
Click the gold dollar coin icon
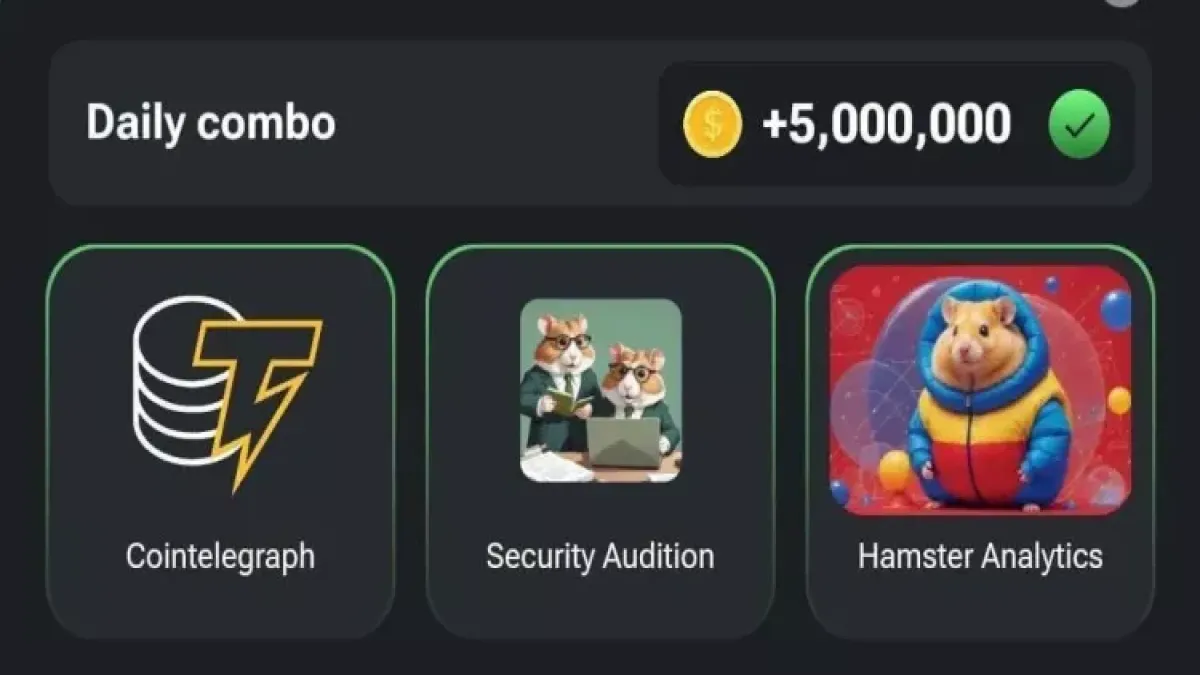coord(712,125)
